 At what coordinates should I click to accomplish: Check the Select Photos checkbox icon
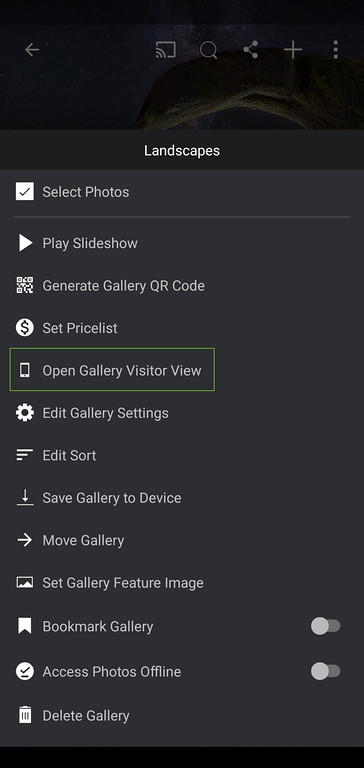point(24,192)
